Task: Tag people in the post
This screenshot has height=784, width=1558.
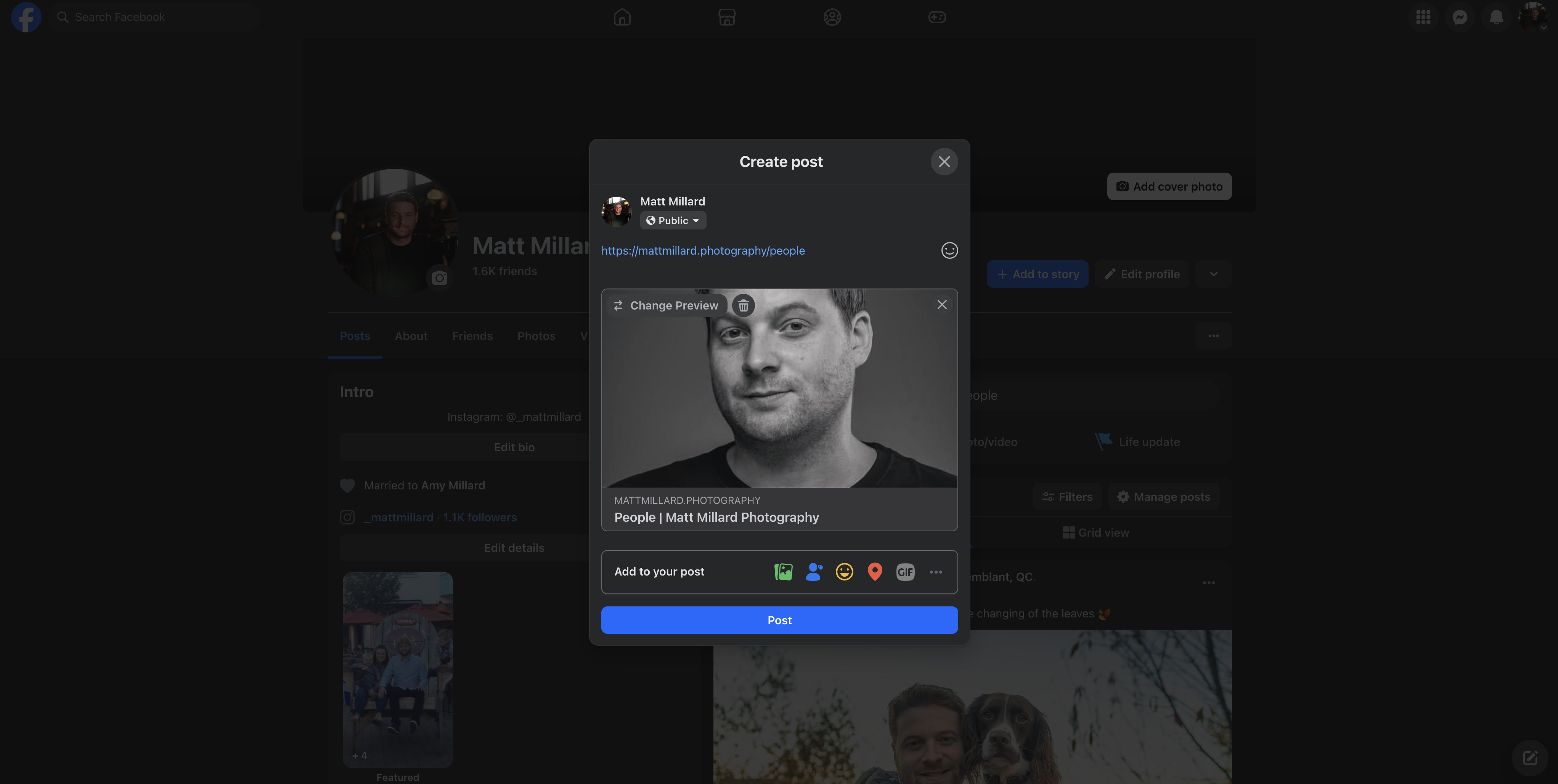Action: 814,571
